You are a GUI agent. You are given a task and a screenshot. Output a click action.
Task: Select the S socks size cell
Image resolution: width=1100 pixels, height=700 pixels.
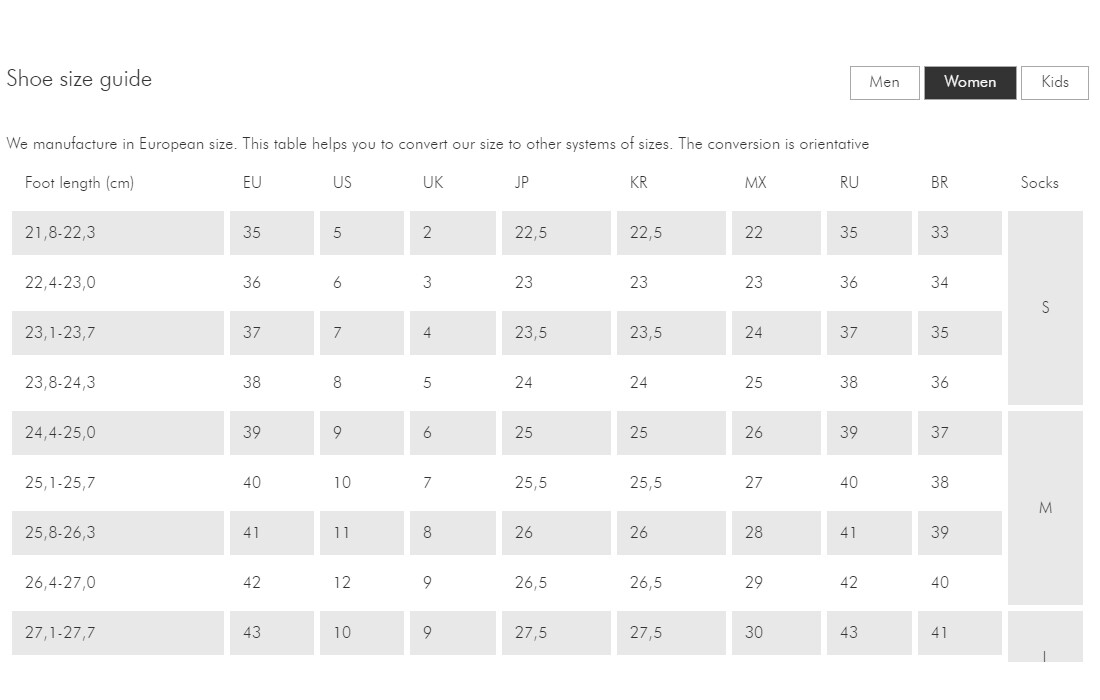point(1045,308)
